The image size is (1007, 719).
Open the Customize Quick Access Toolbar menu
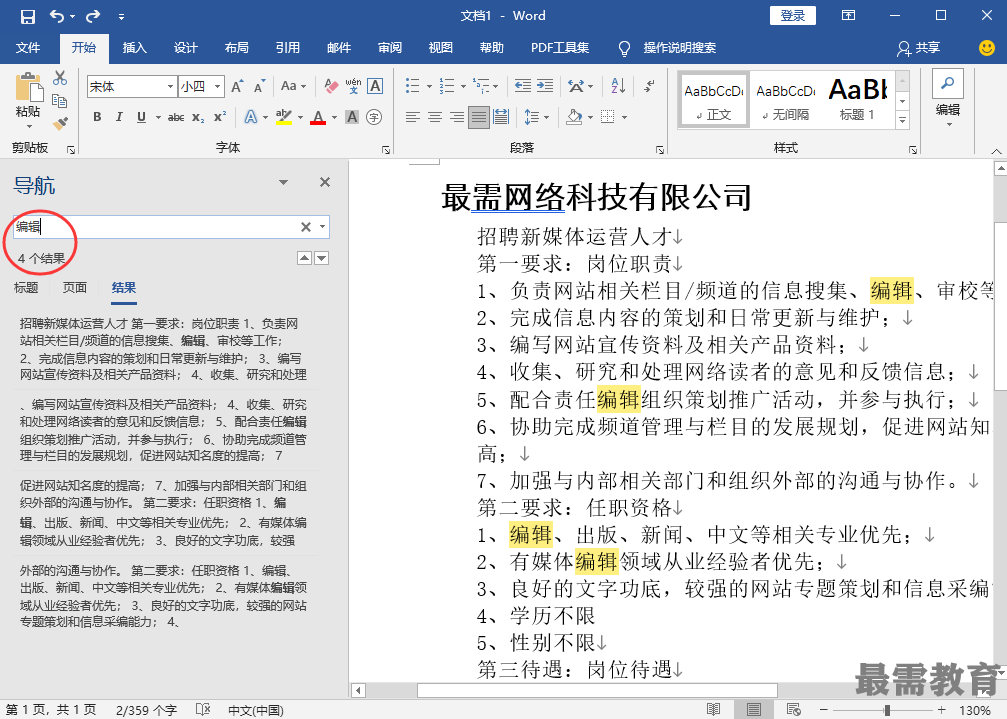click(121, 17)
